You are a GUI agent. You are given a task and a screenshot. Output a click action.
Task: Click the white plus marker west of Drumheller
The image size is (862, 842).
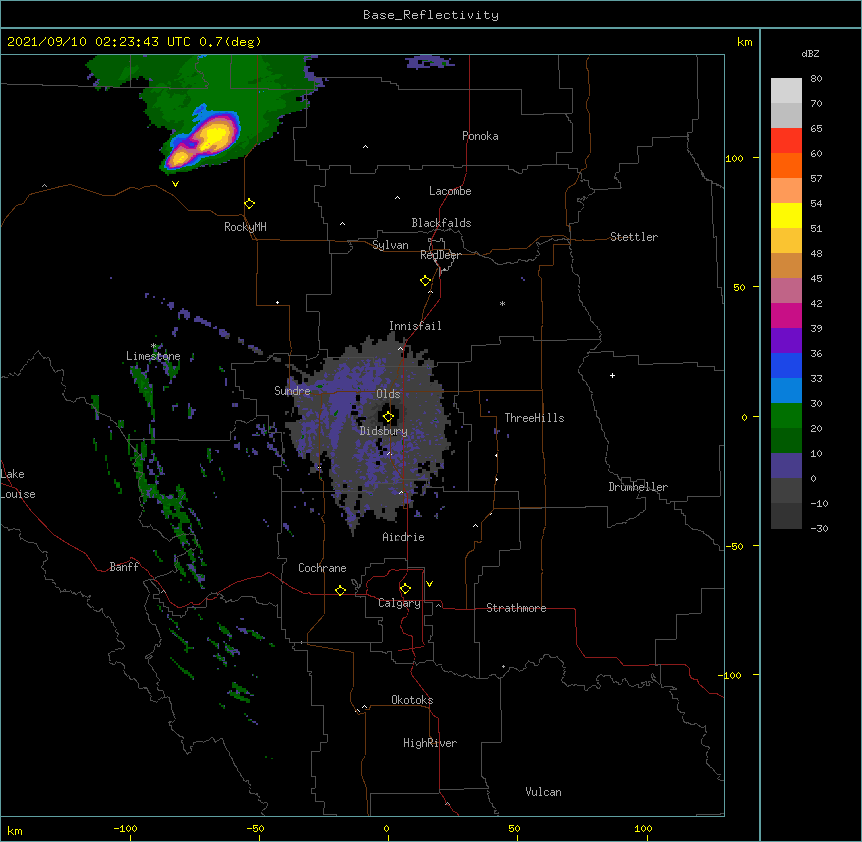pos(612,375)
